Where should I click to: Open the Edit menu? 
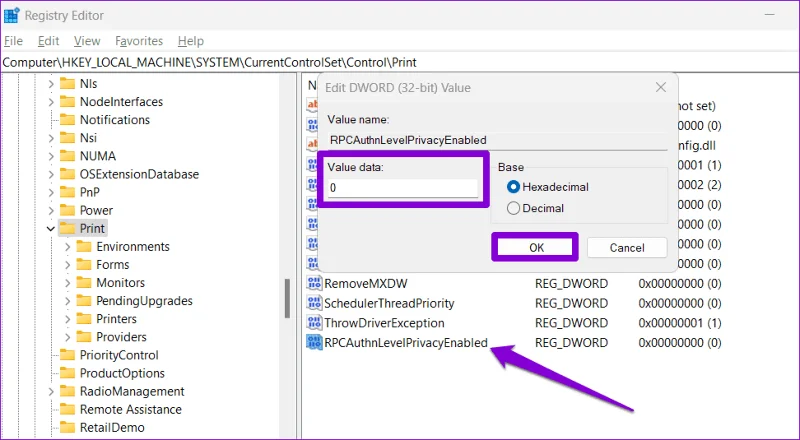click(x=48, y=41)
